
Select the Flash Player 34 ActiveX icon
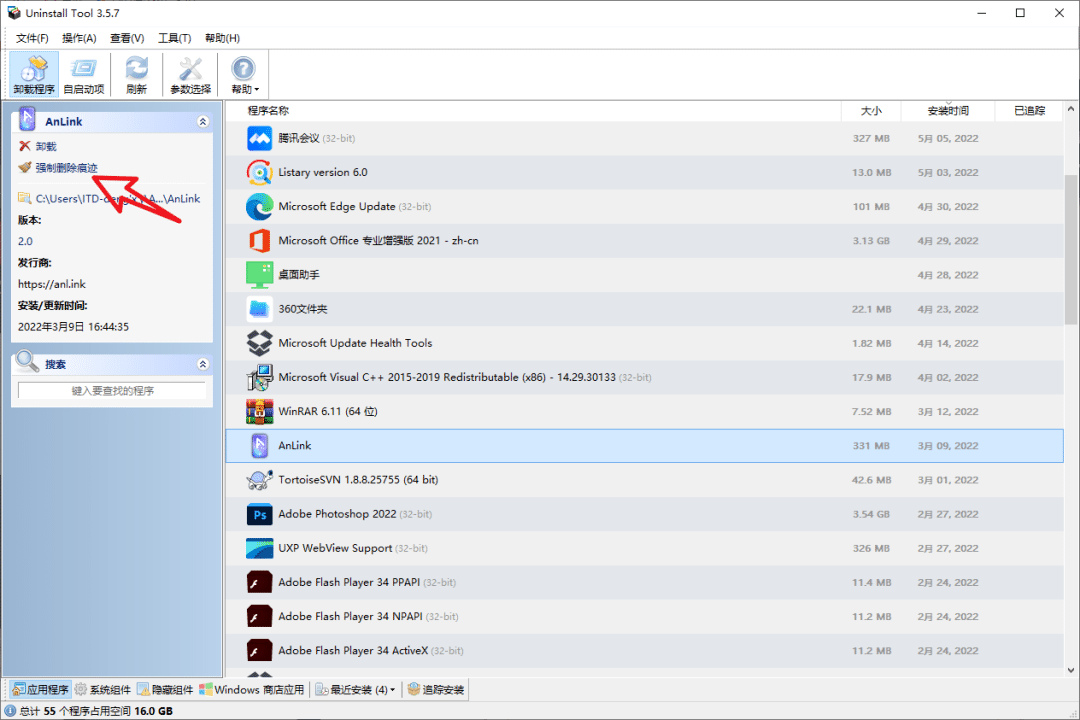(259, 650)
